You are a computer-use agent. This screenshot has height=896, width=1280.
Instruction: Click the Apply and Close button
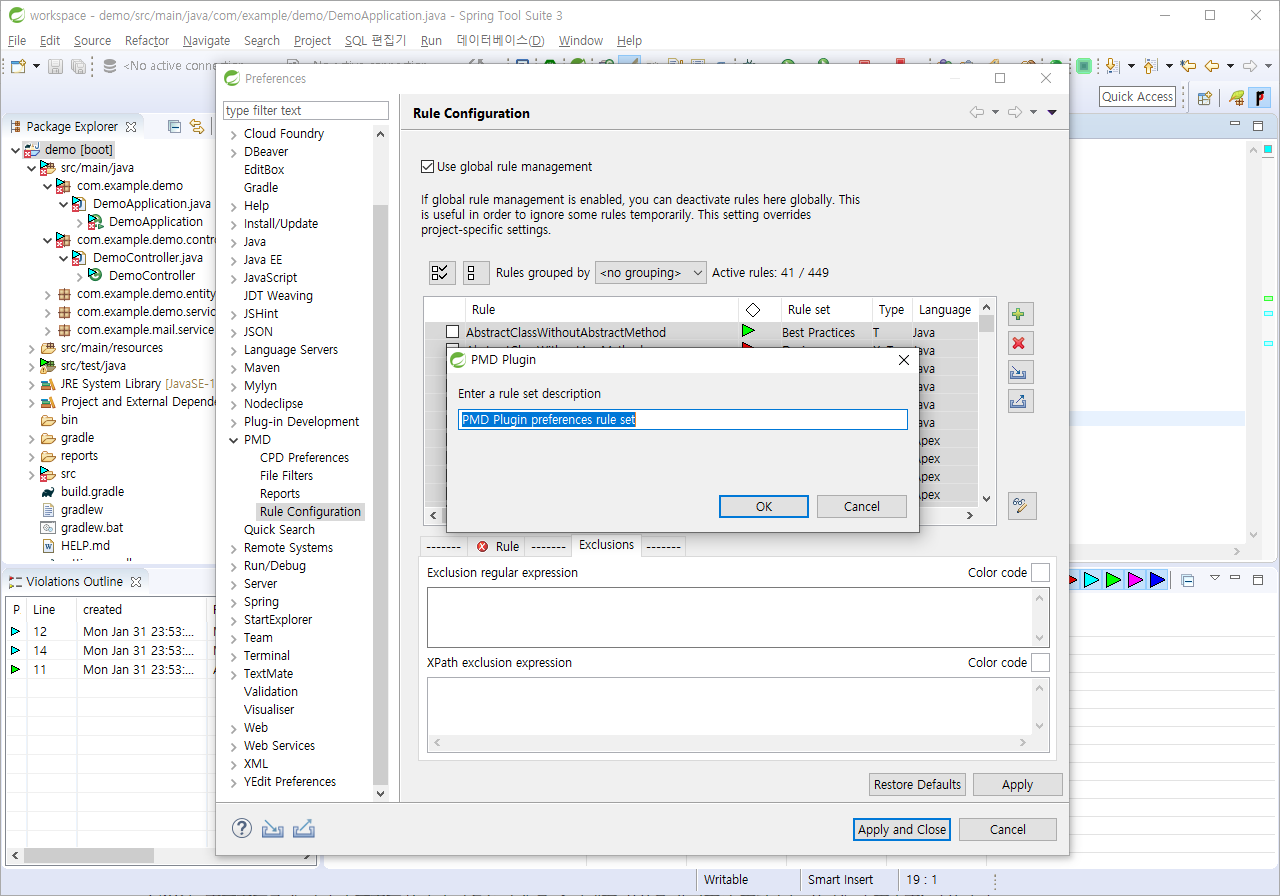pyautogui.click(x=902, y=829)
